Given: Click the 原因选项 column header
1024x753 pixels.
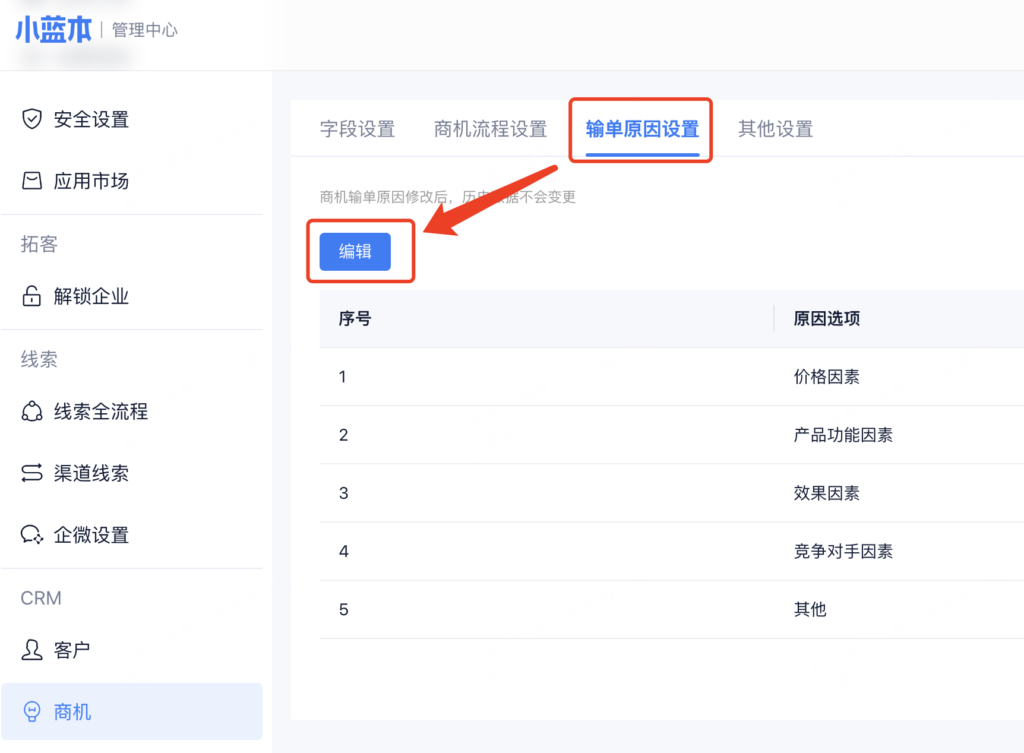Looking at the screenshot, I should point(826,319).
